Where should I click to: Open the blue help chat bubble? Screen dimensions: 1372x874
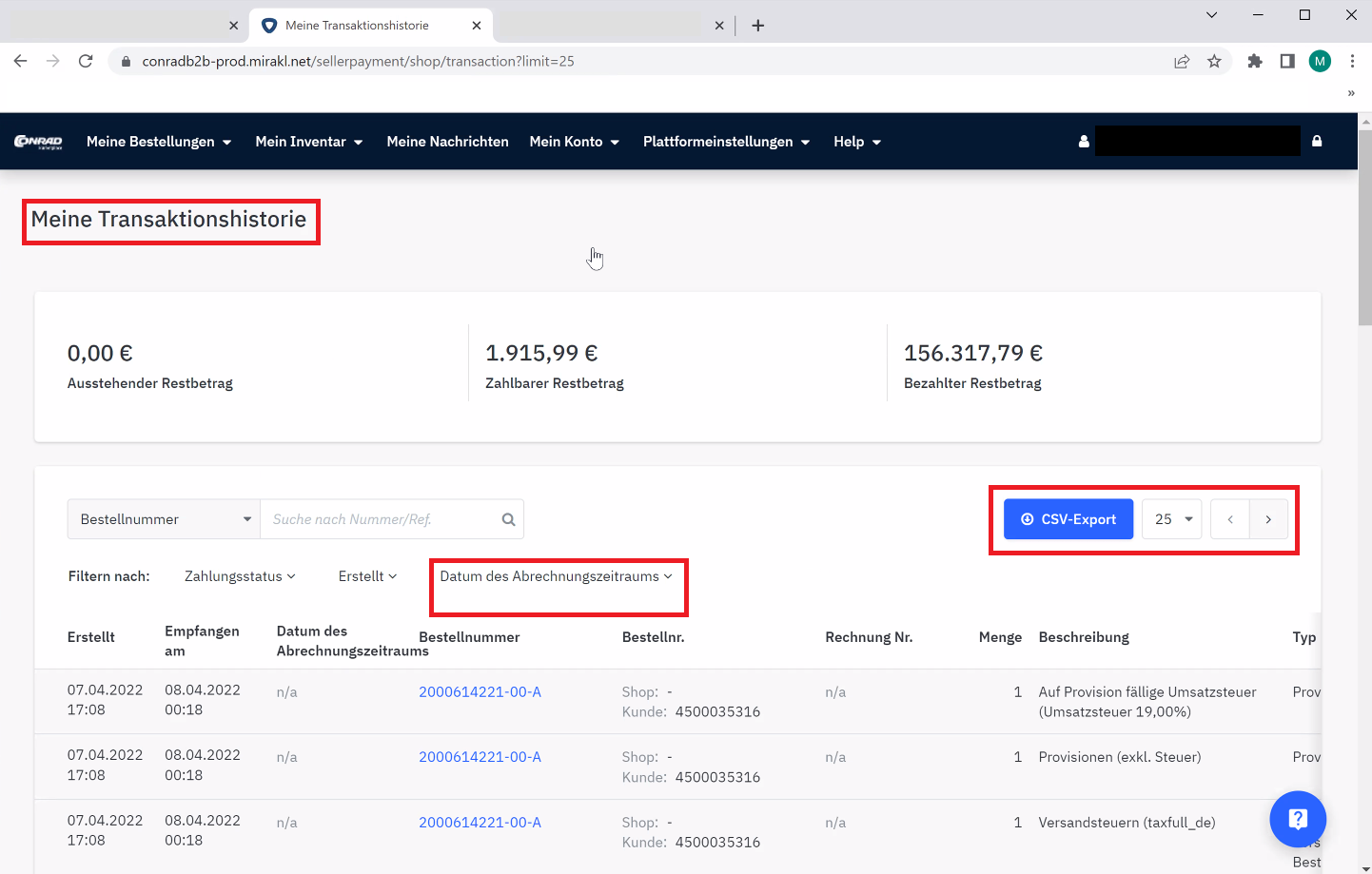[1297, 819]
